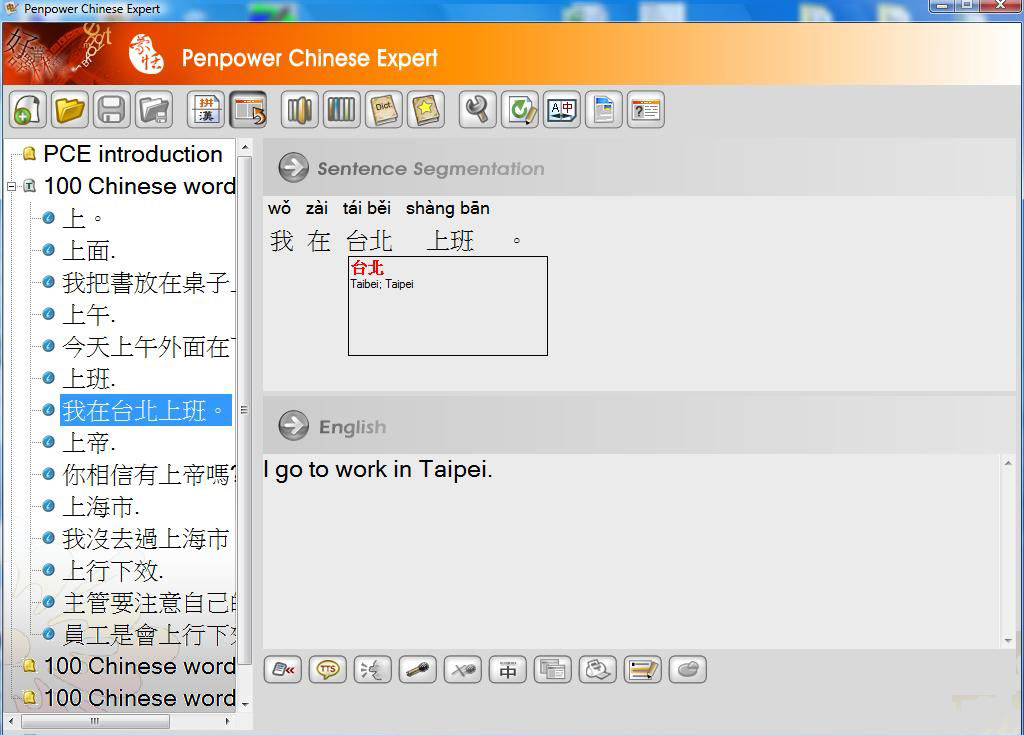Print with the printer icon
This screenshot has height=735, width=1024.
(598, 670)
